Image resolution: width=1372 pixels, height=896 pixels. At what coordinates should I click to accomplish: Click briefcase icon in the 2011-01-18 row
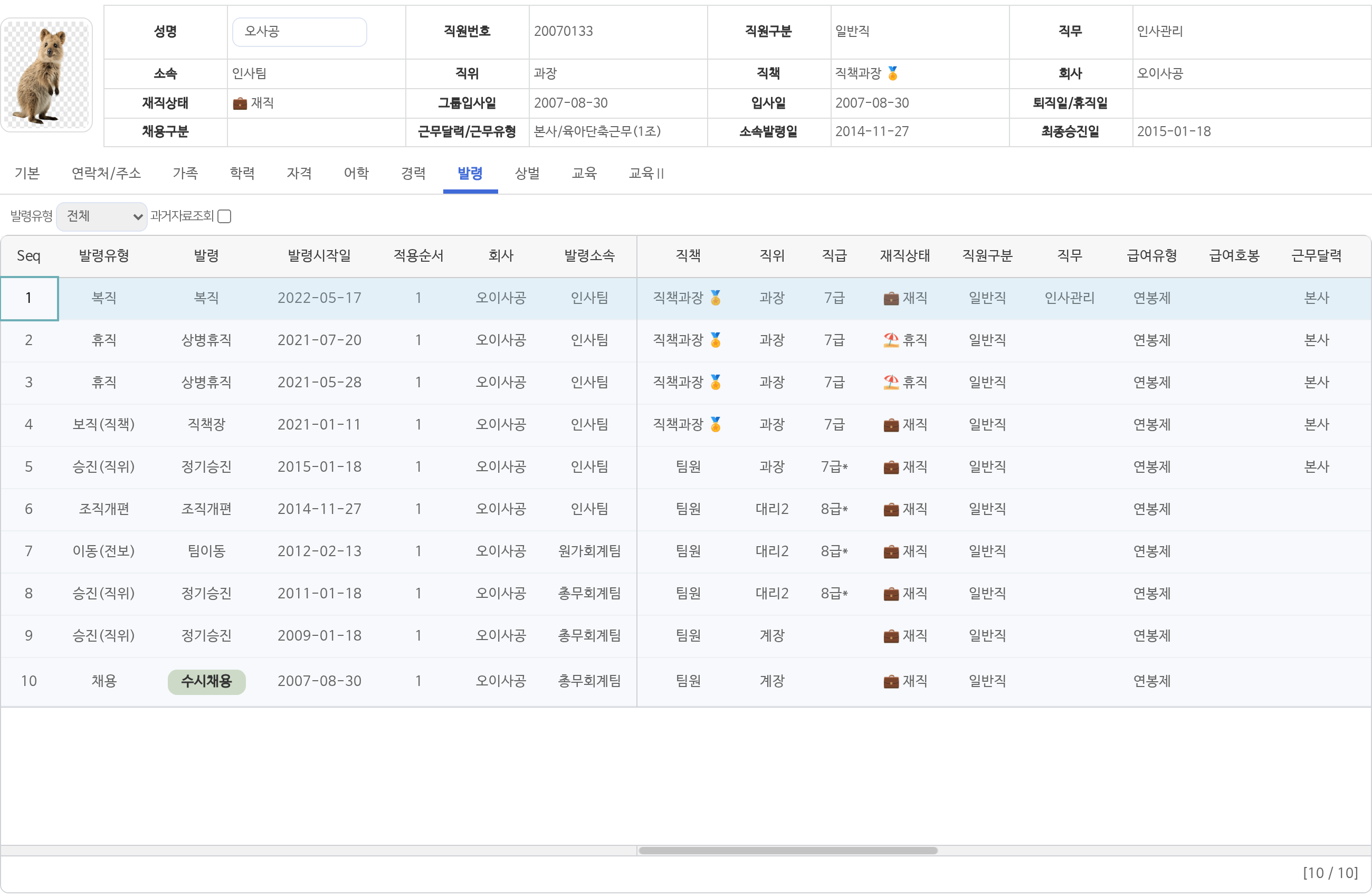[891, 593]
